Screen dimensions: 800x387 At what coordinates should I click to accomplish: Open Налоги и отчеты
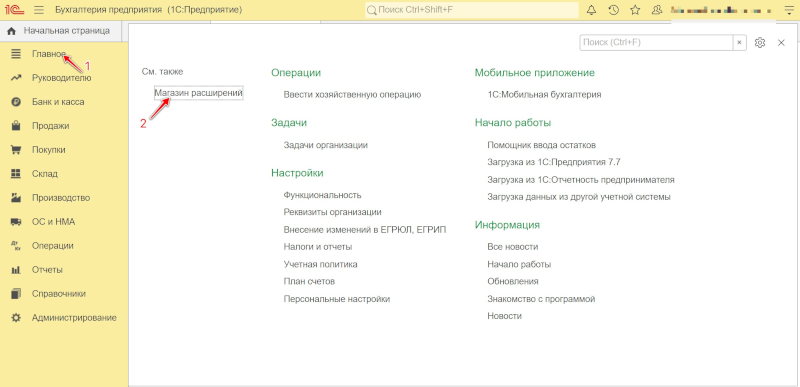(x=318, y=247)
